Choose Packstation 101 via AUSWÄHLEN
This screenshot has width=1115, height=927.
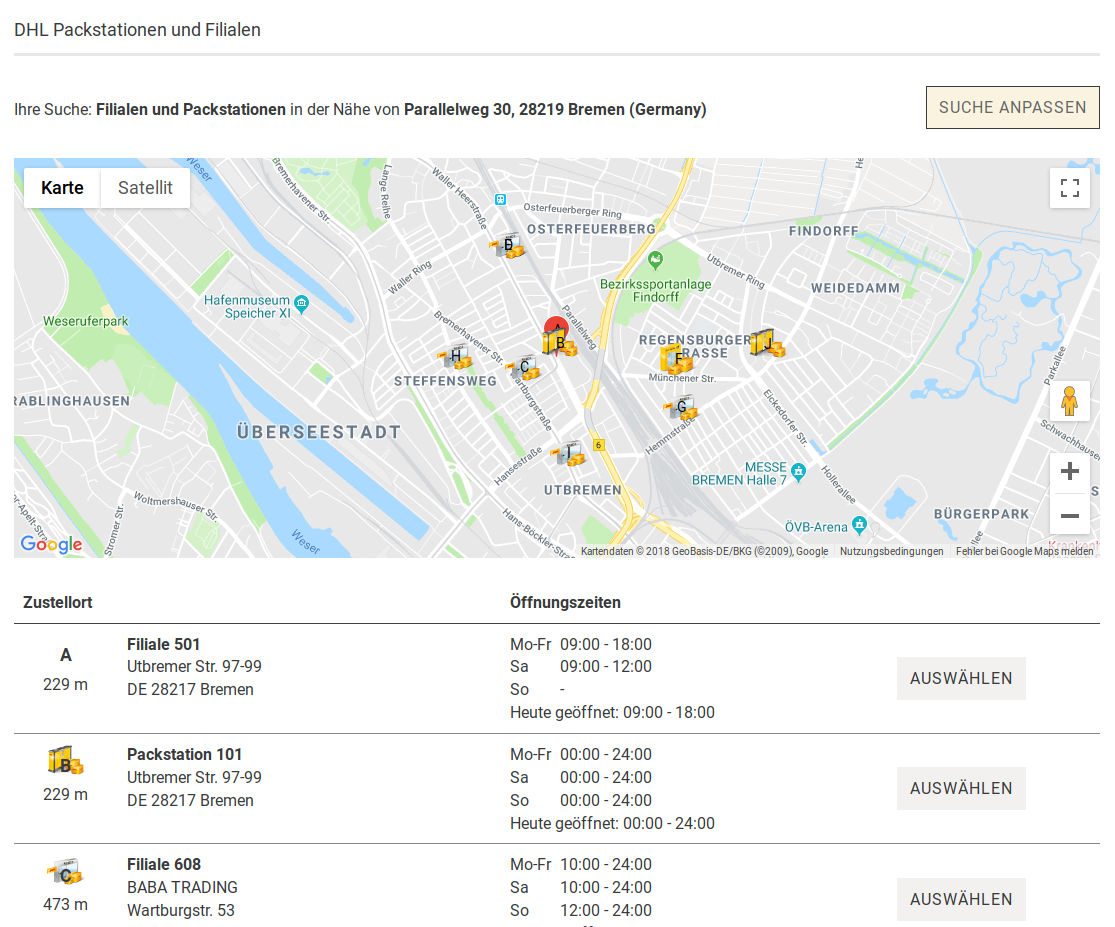click(x=961, y=788)
